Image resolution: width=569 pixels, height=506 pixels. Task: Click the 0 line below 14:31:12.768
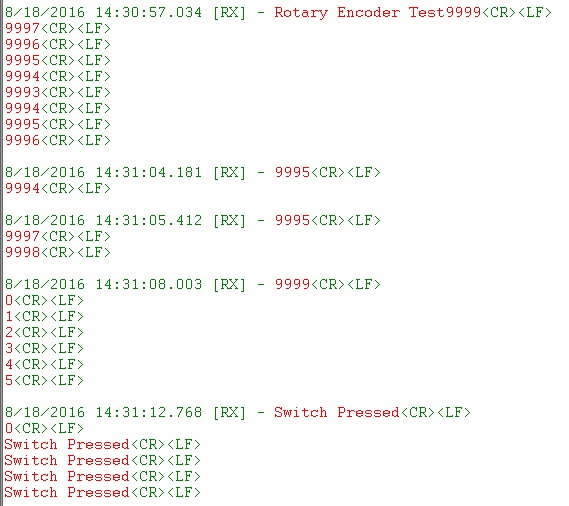(x=44, y=429)
